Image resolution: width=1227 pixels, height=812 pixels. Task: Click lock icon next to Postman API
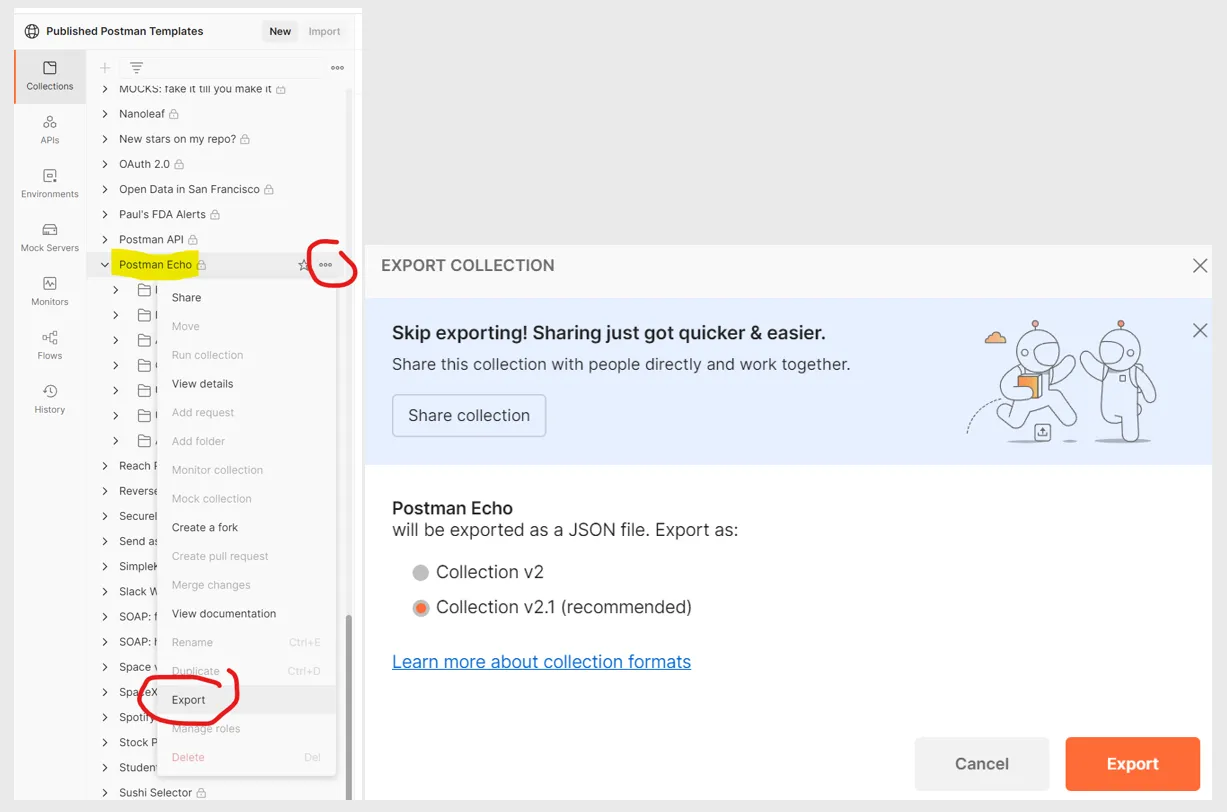coord(193,240)
